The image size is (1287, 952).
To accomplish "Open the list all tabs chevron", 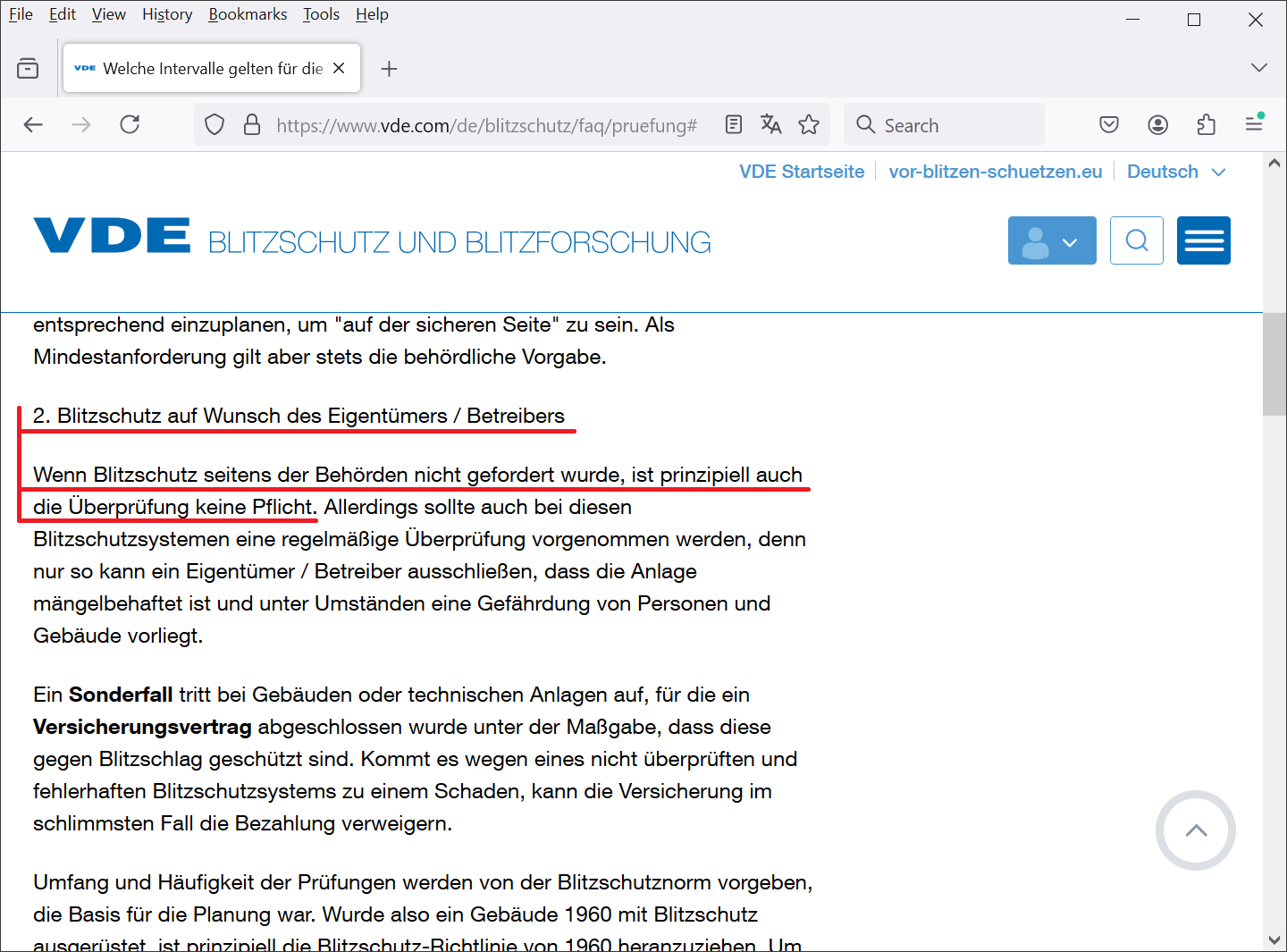I will pos(1258,68).
